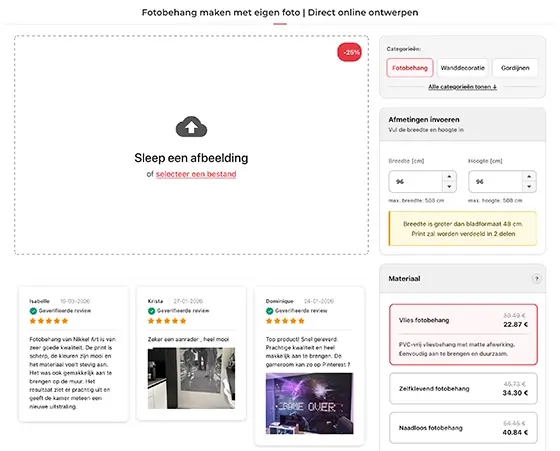Click the cloud upload icon
This screenshot has height=451, width=560.
click(191, 127)
